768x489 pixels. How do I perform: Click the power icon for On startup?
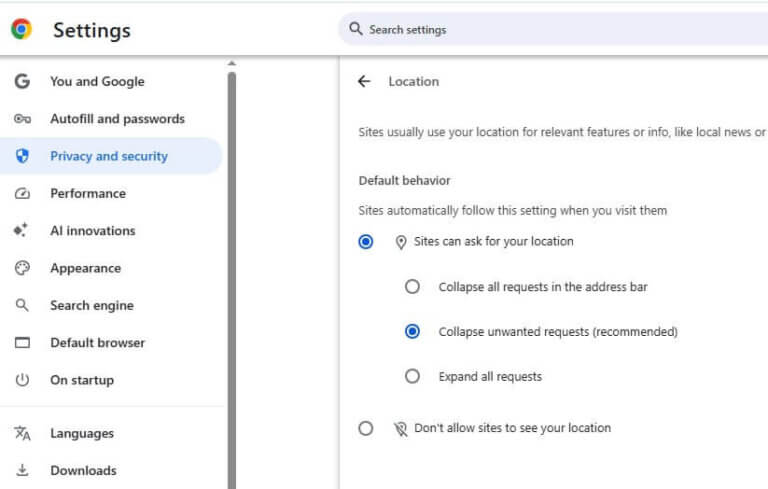(22, 380)
